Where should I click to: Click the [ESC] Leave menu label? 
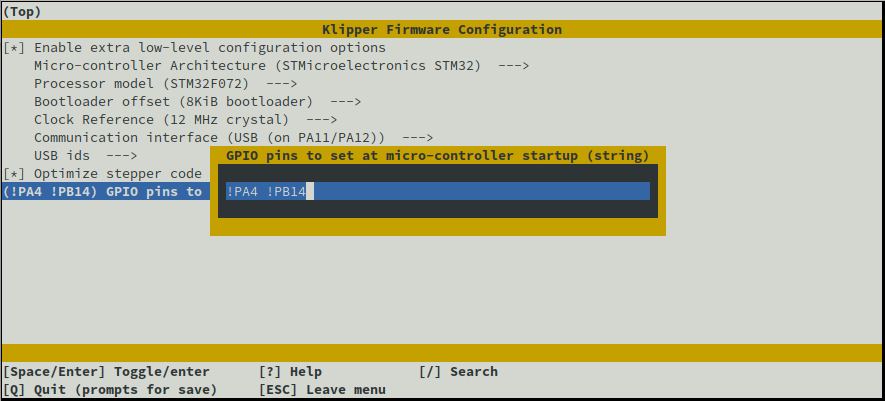(x=322, y=390)
